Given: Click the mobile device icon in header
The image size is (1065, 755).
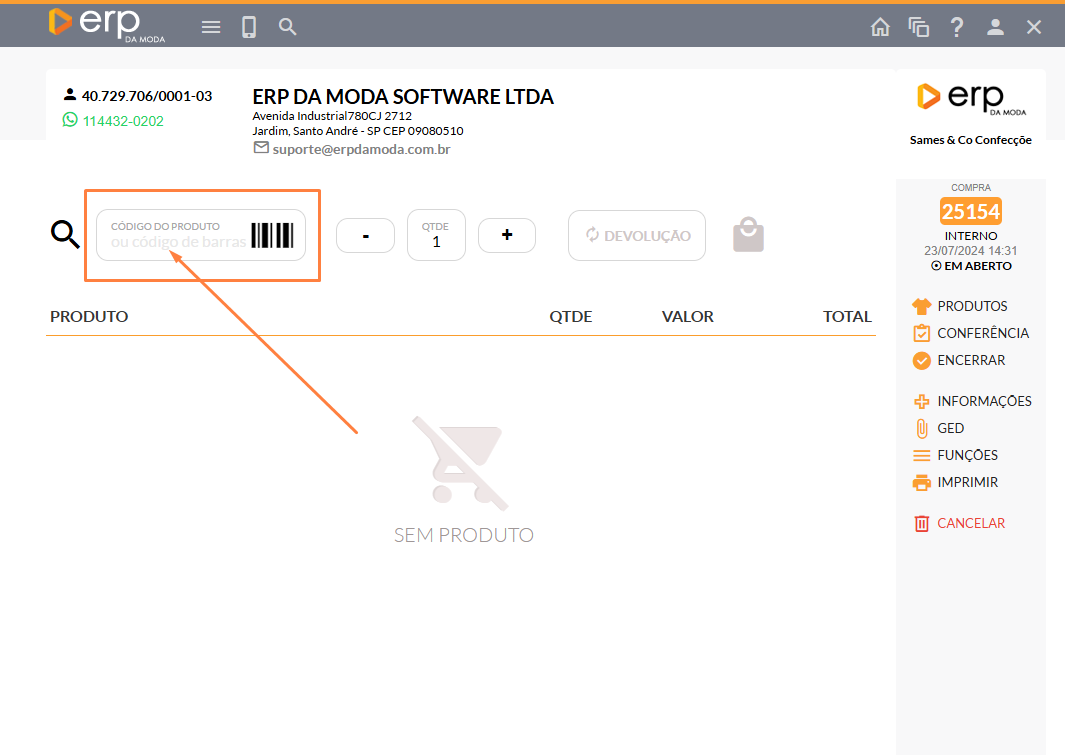Looking at the screenshot, I should tap(249, 27).
